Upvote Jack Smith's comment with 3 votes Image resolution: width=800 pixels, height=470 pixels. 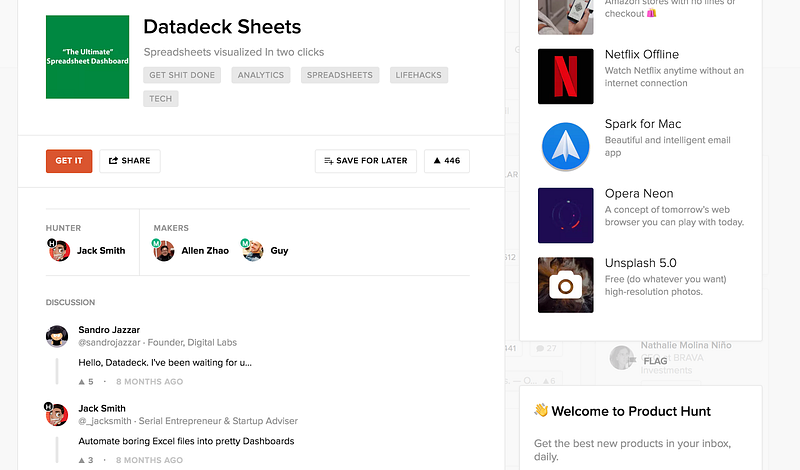[x=86, y=460]
